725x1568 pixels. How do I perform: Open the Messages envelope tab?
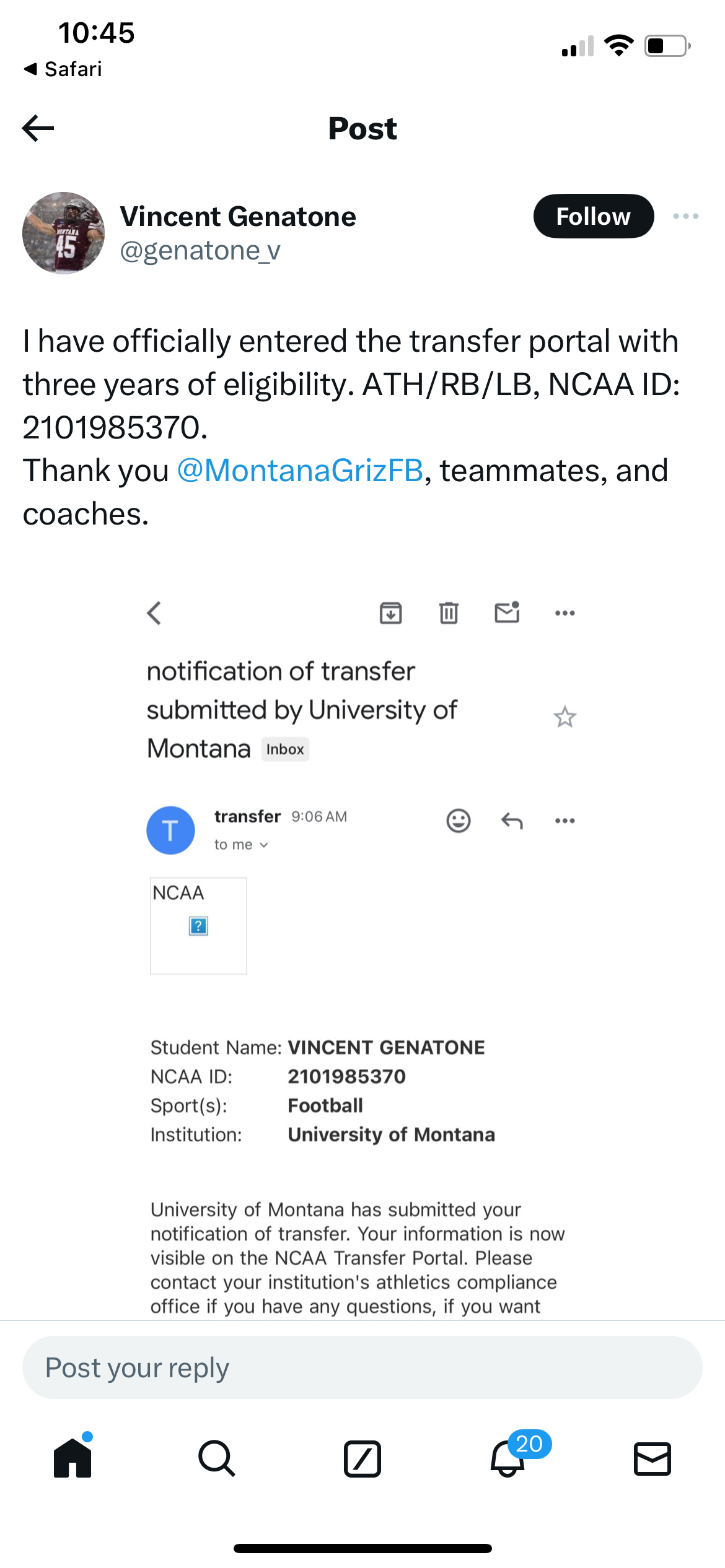[652, 1458]
